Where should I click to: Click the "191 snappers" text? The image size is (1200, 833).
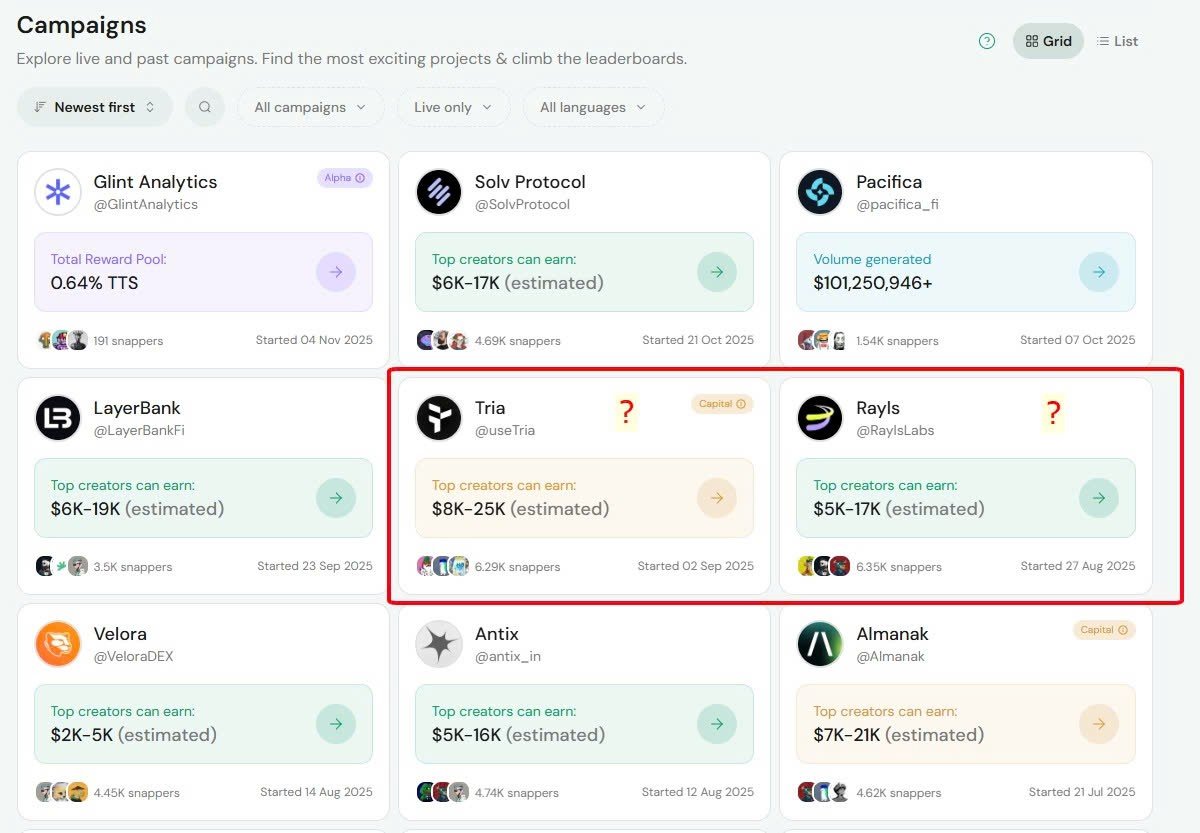coord(128,341)
